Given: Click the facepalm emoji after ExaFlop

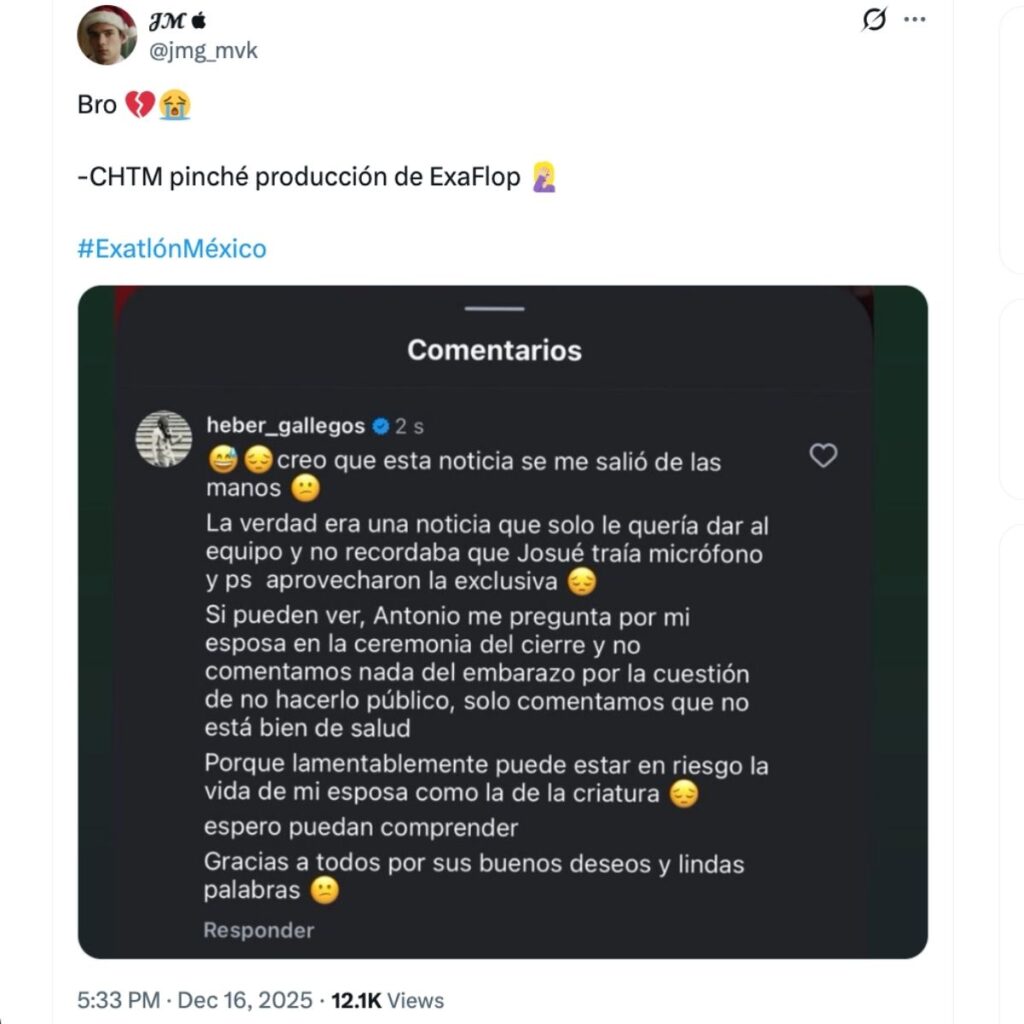Looking at the screenshot, I should click(545, 177).
